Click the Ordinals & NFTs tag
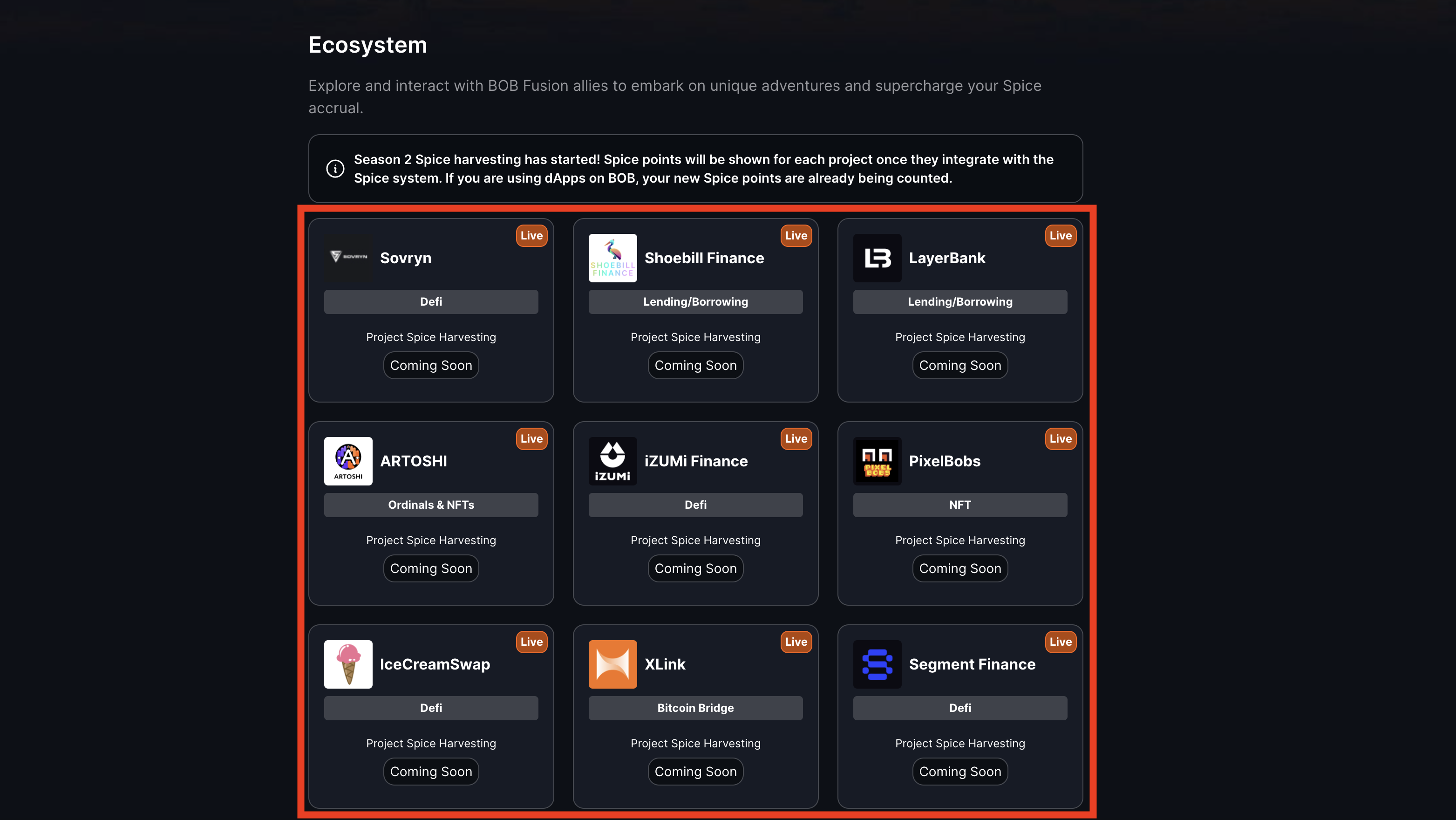Viewport: 1456px width, 820px height. pyautogui.click(x=431, y=505)
